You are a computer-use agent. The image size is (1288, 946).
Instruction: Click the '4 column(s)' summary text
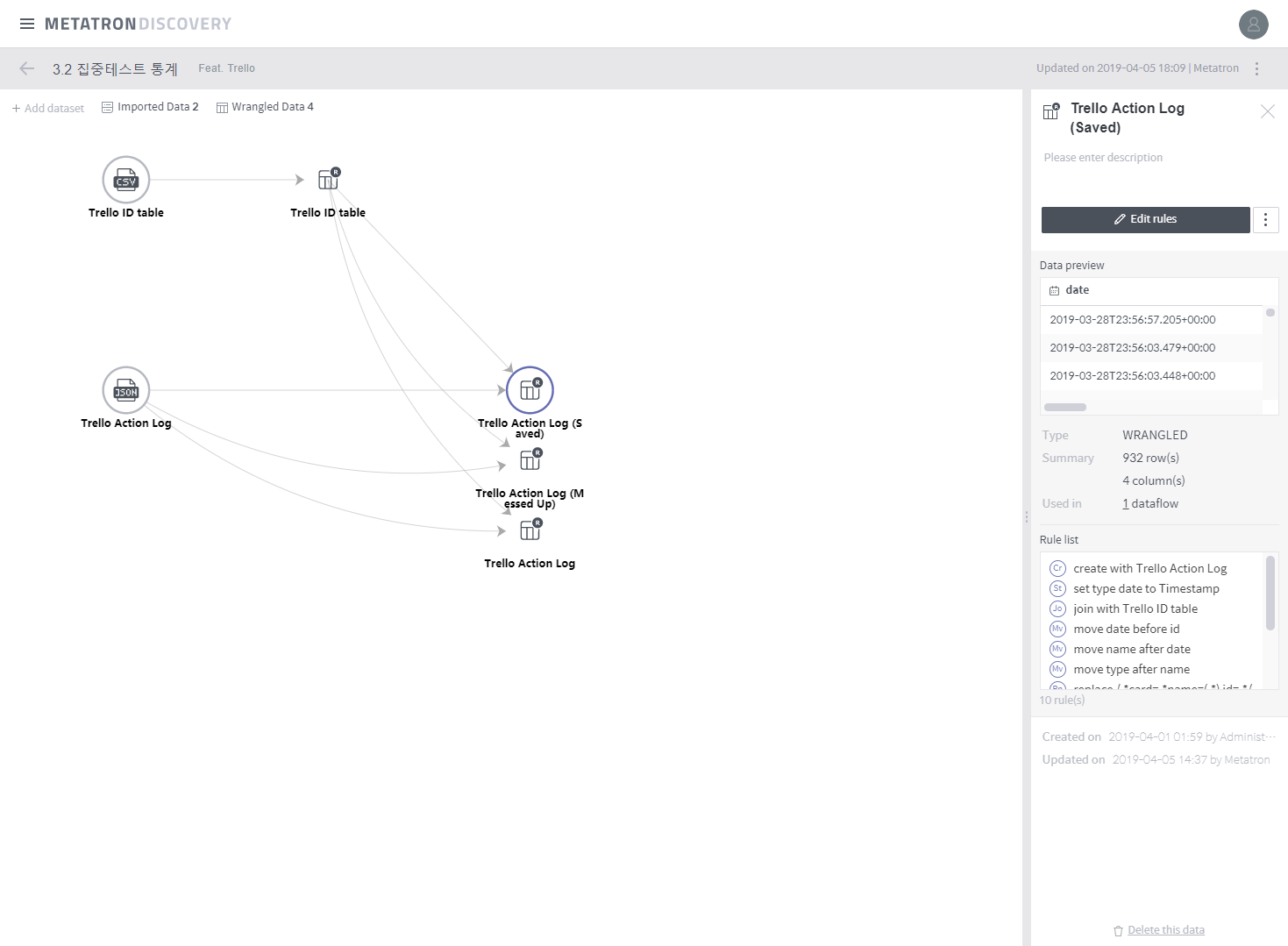click(x=1154, y=480)
